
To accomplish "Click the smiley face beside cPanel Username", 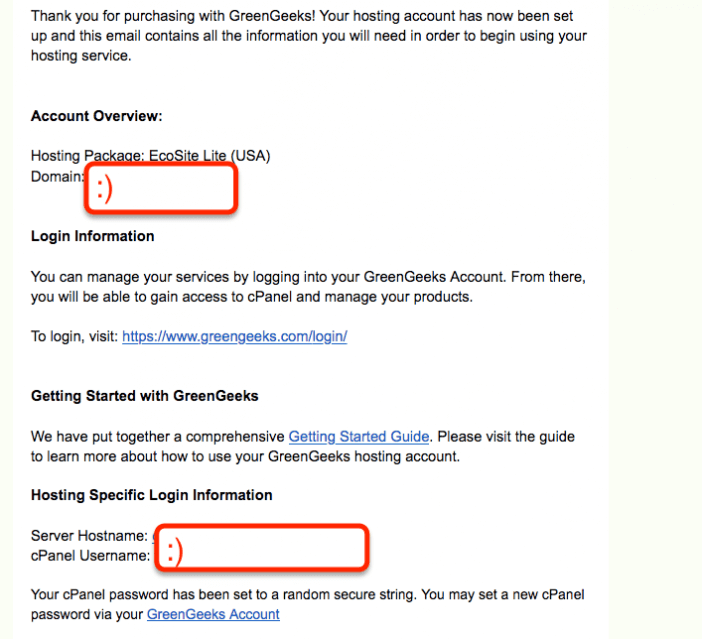I will point(175,550).
